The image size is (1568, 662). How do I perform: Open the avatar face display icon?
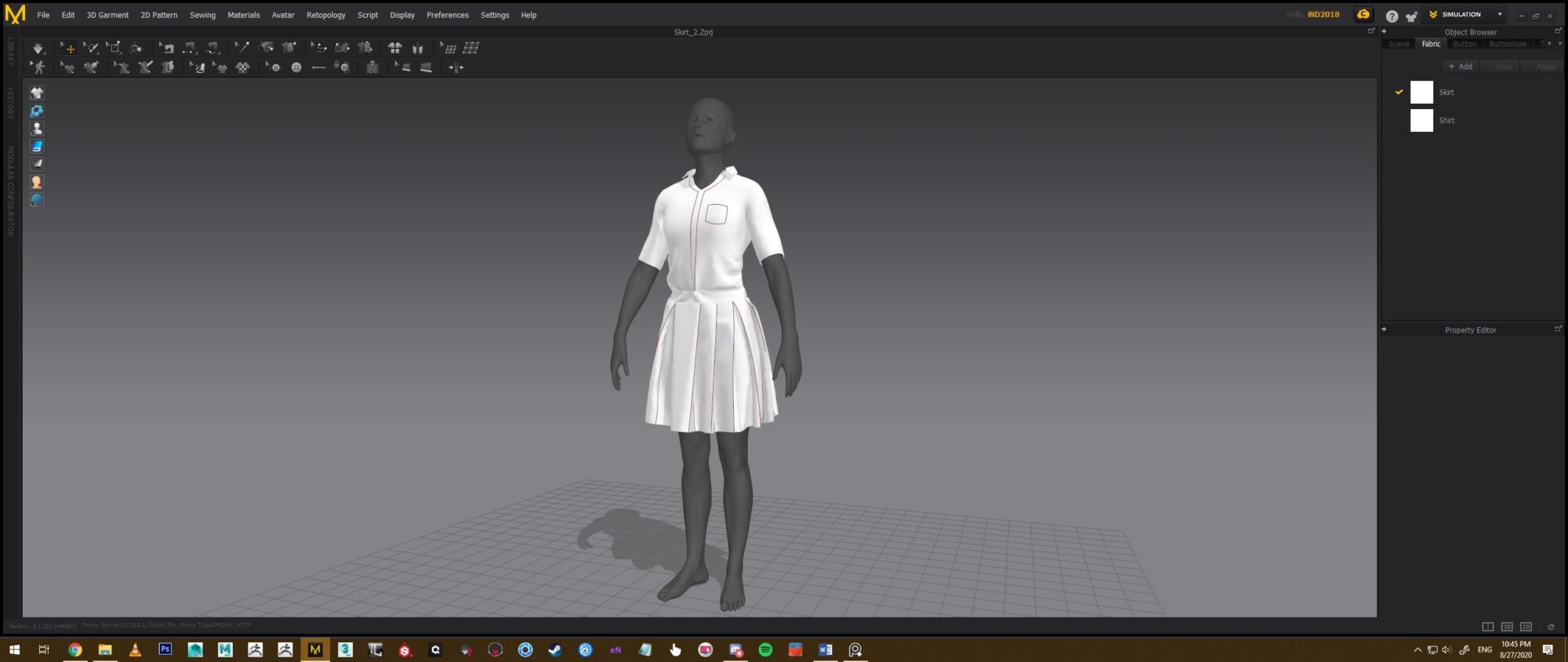coord(37,182)
